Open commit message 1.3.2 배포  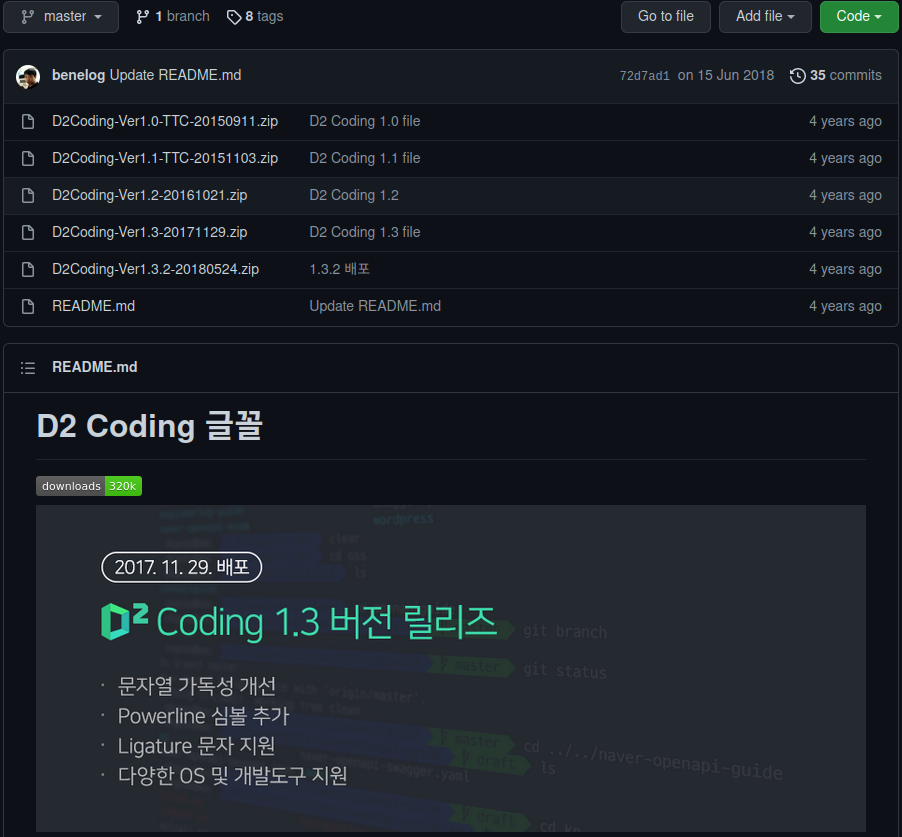pyautogui.click(x=339, y=269)
